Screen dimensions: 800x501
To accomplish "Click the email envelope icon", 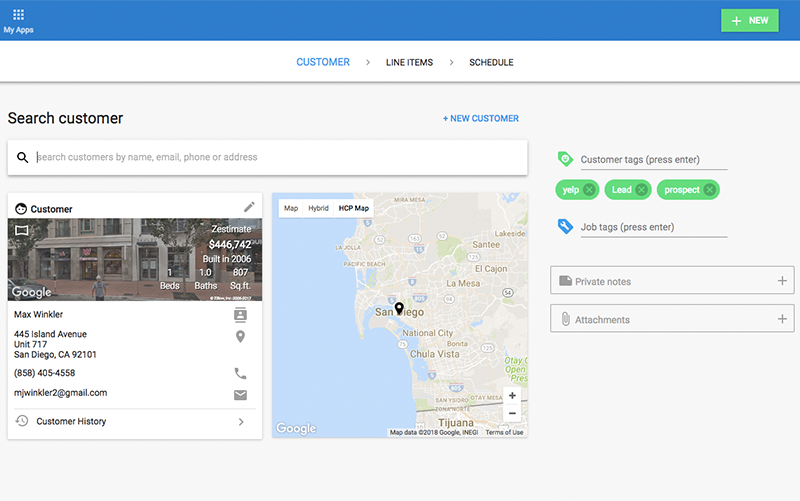I will point(240,395).
